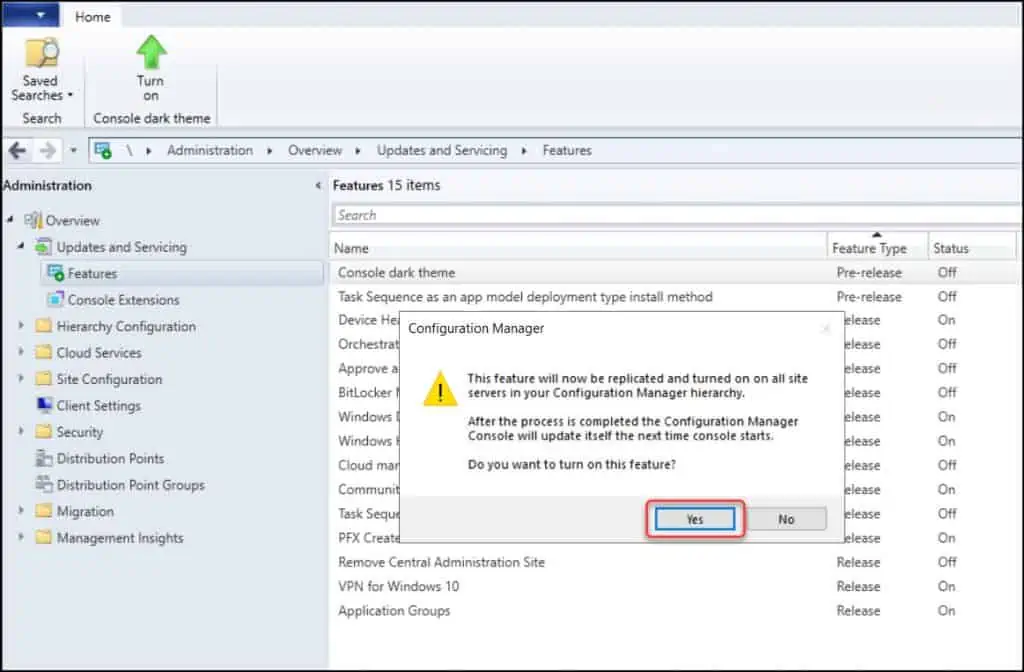This screenshot has height=672, width=1024.
Task: Click in the Features Search field
Action: pos(677,216)
